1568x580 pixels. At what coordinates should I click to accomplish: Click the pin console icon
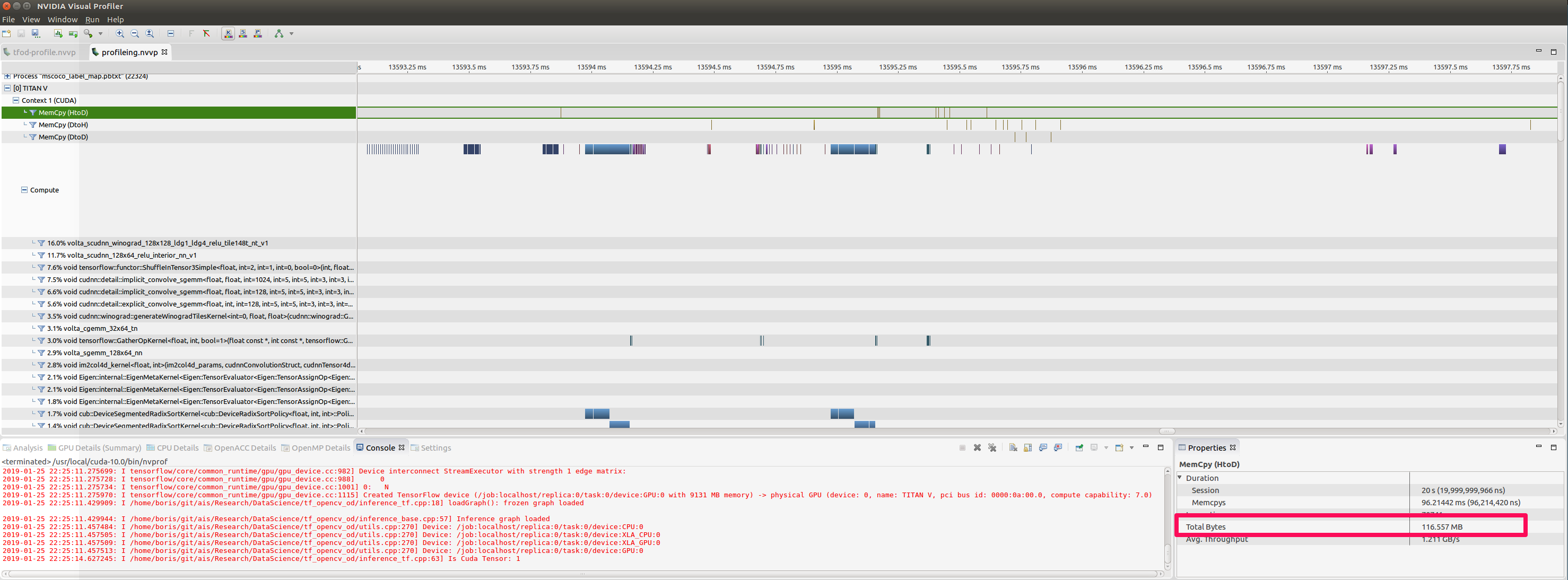tap(1079, 447)
